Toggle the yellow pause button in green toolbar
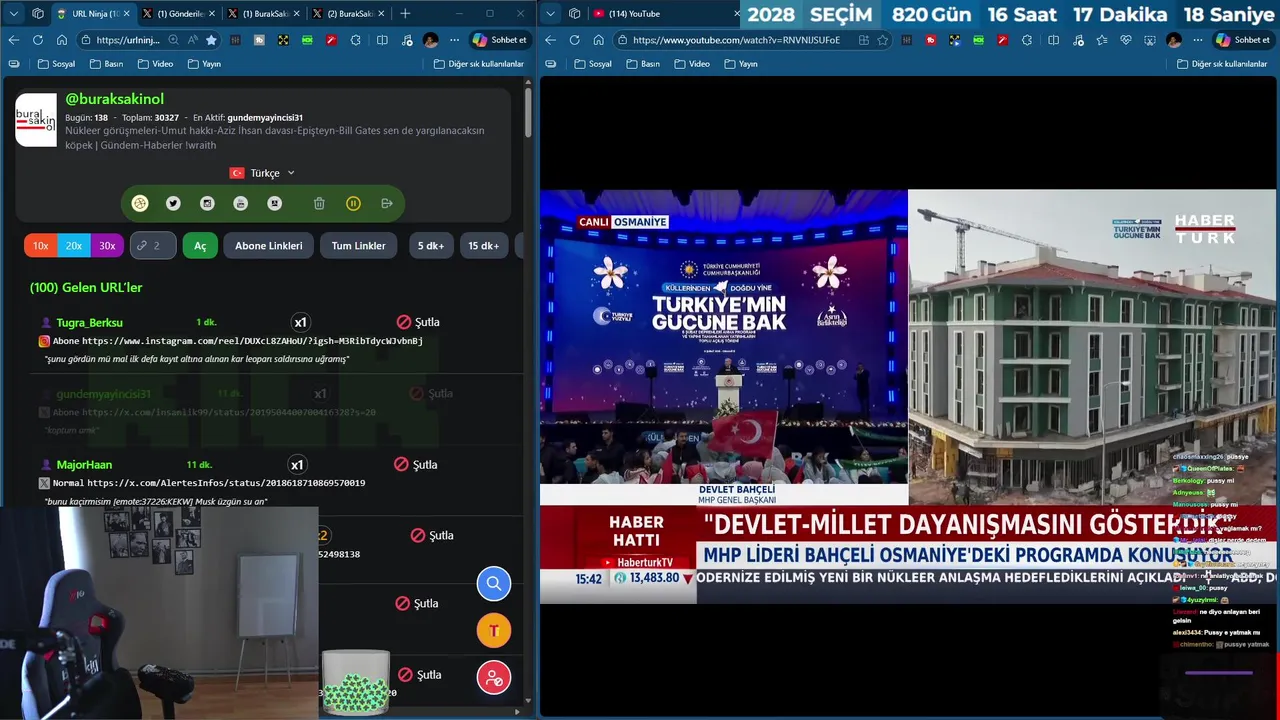Screen dimensions: 1280x720 click(353, 203)
